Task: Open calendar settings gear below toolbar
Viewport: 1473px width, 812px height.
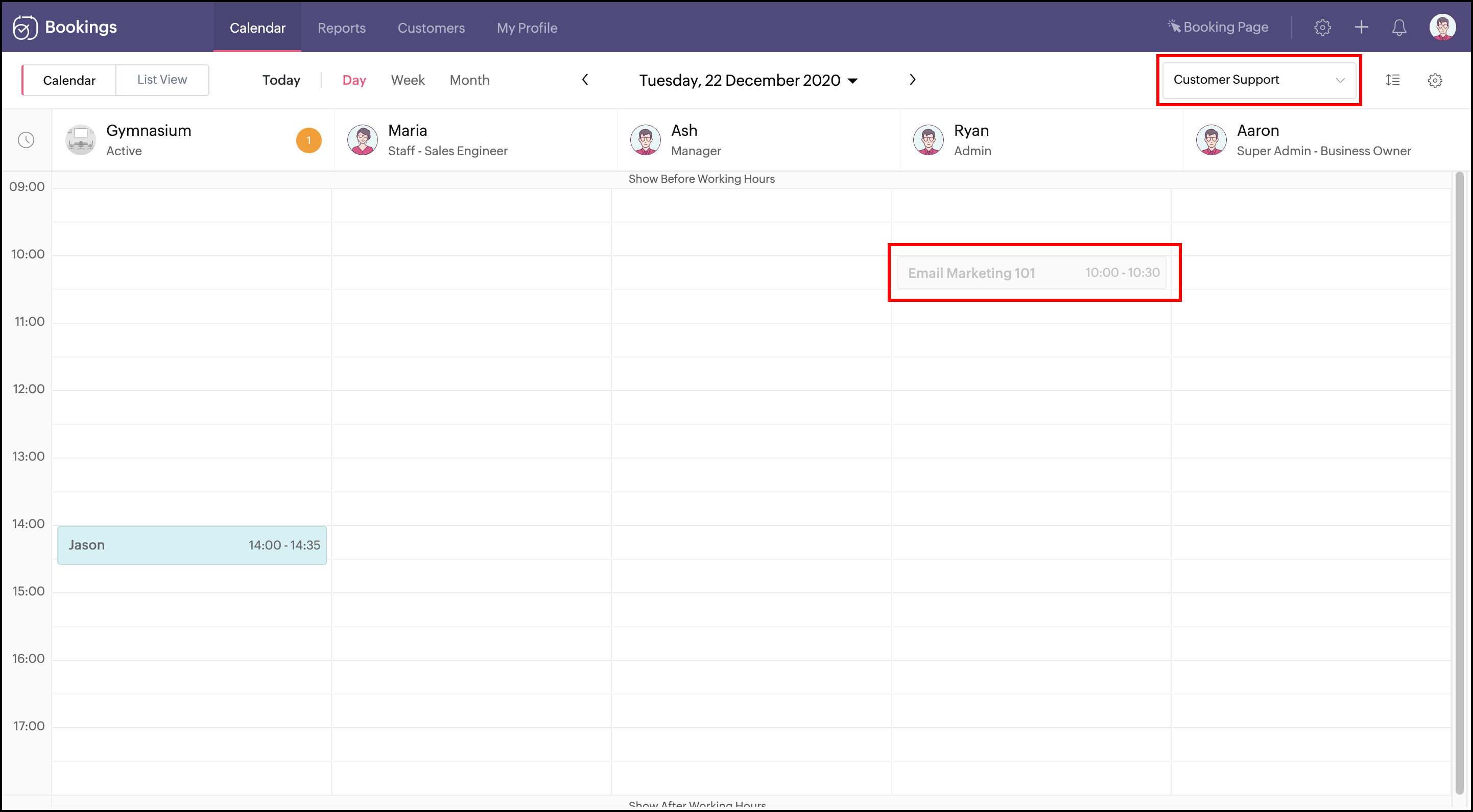Action: pos(1435,81)
